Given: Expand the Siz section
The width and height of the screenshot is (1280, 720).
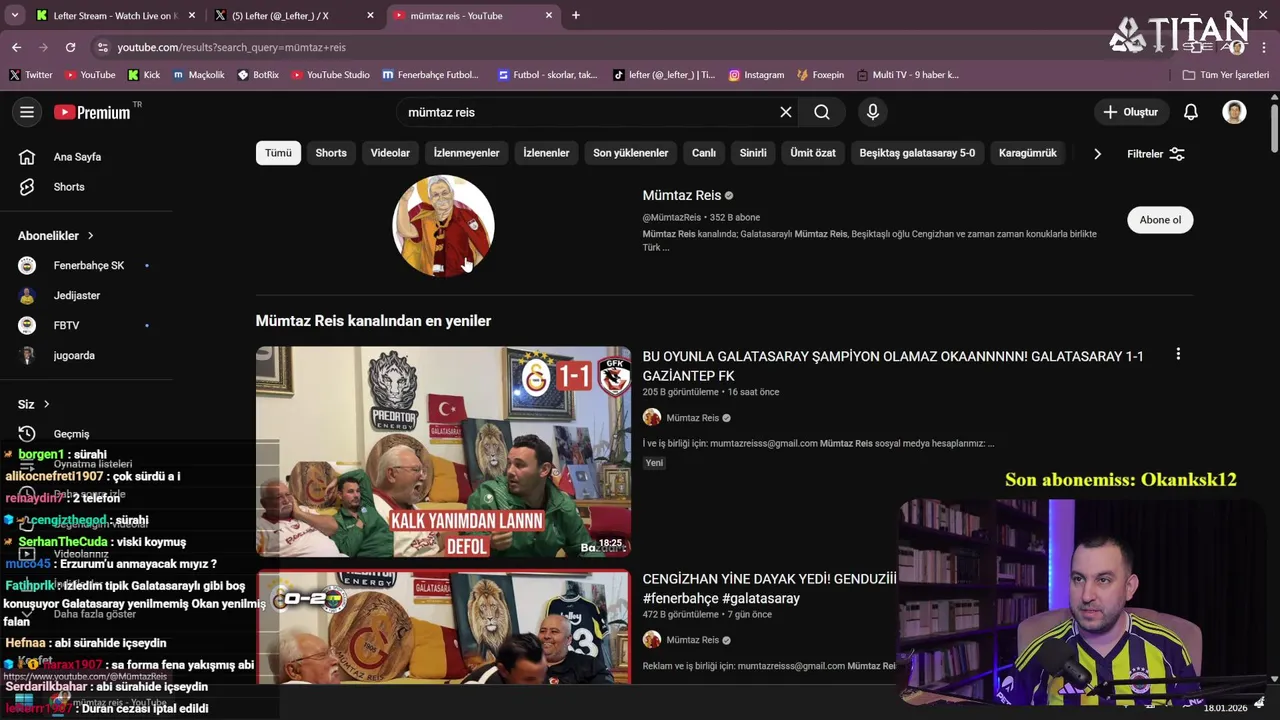Looking at the screenshot, I should click(34, 404).
